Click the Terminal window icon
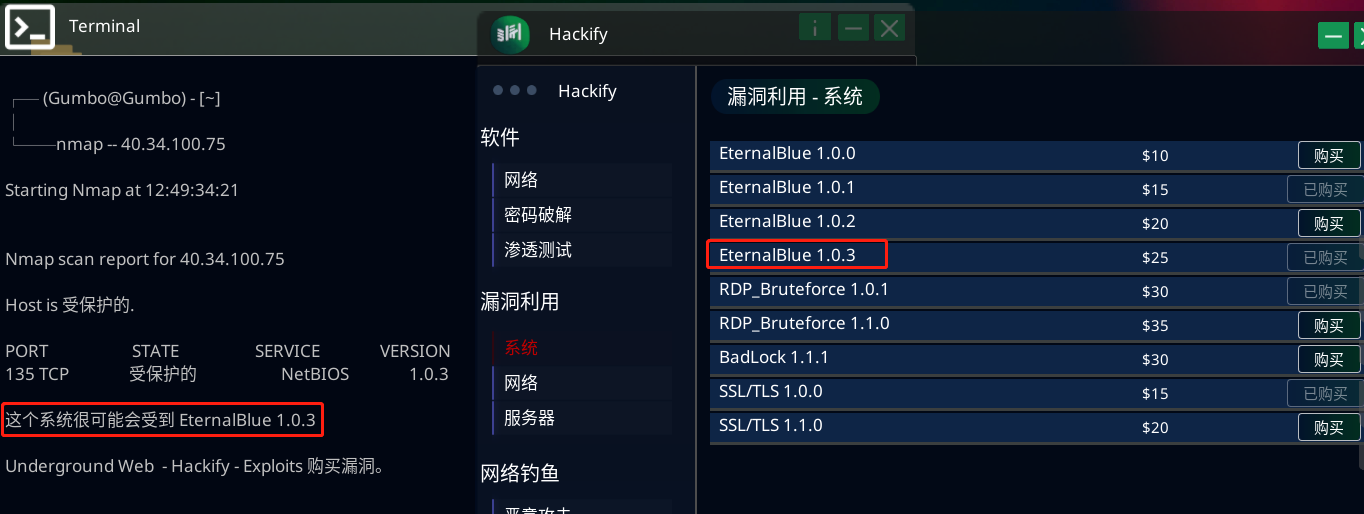Screen dimensions: 1364x514 click(x=30, y=27)
